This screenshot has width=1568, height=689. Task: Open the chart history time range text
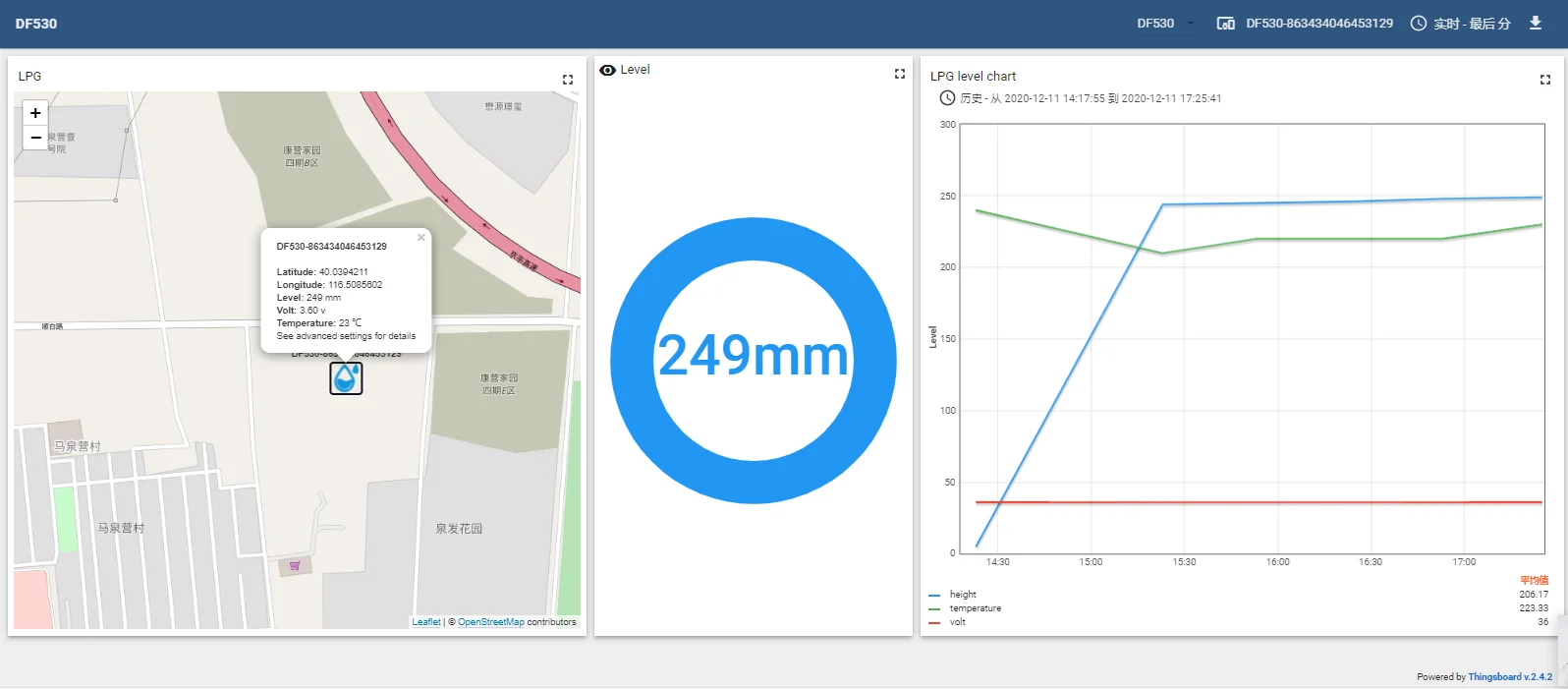point(1091,98)
